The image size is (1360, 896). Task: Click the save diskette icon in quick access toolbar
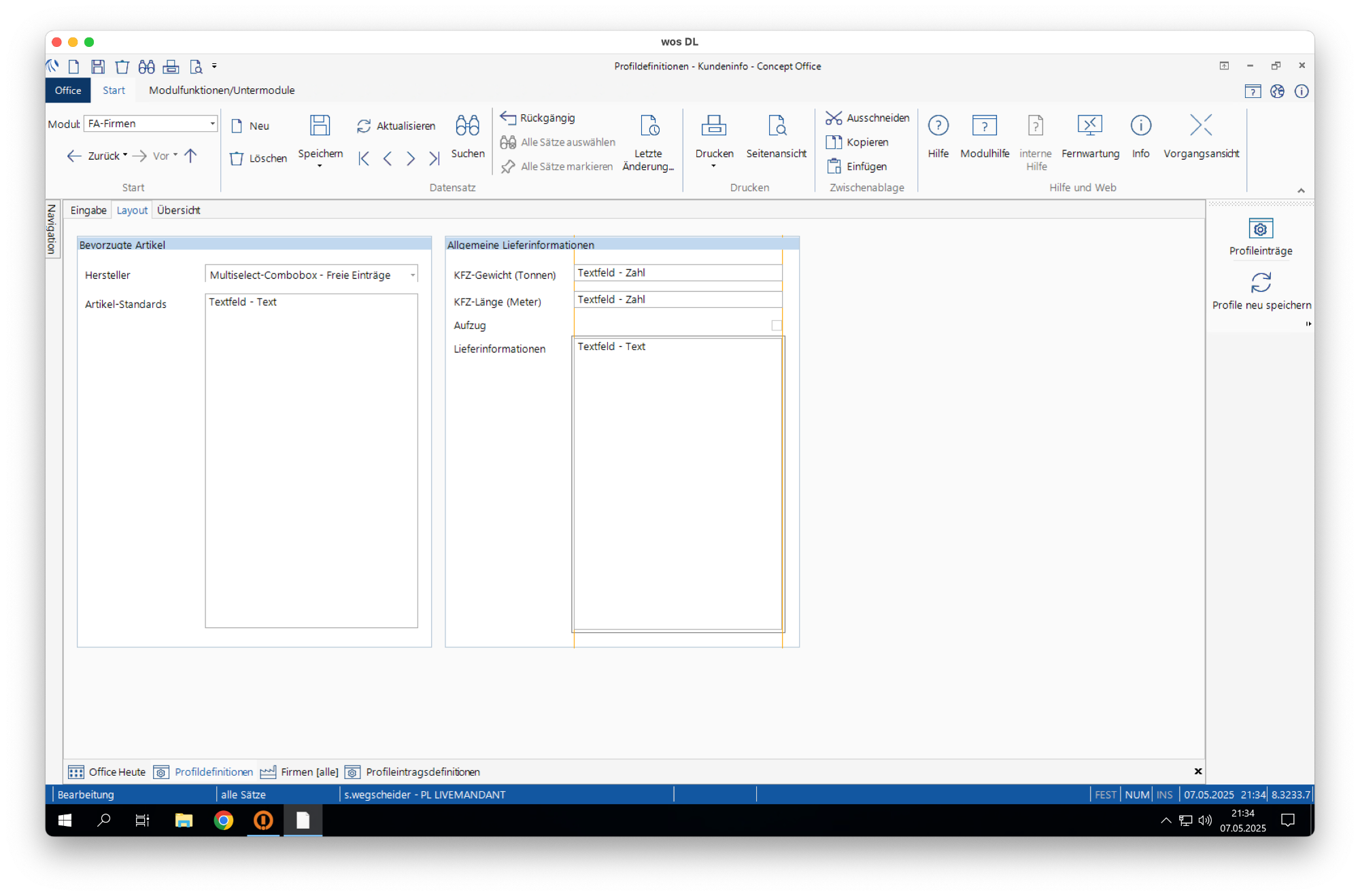[98, 67]
